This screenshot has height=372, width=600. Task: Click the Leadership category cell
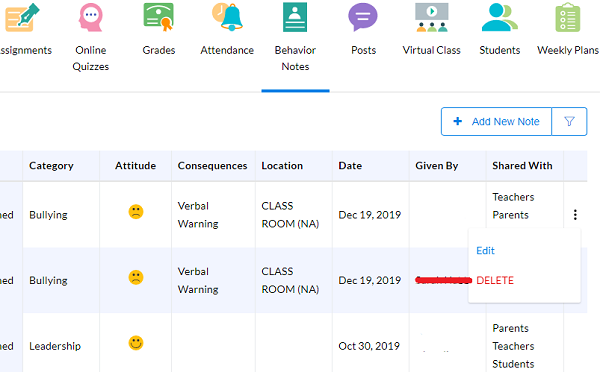coord(55,346)
